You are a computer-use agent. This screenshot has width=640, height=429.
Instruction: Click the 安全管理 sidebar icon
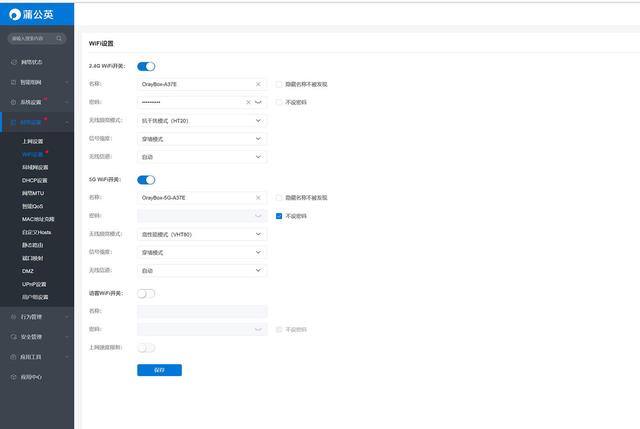pos(13,337)
